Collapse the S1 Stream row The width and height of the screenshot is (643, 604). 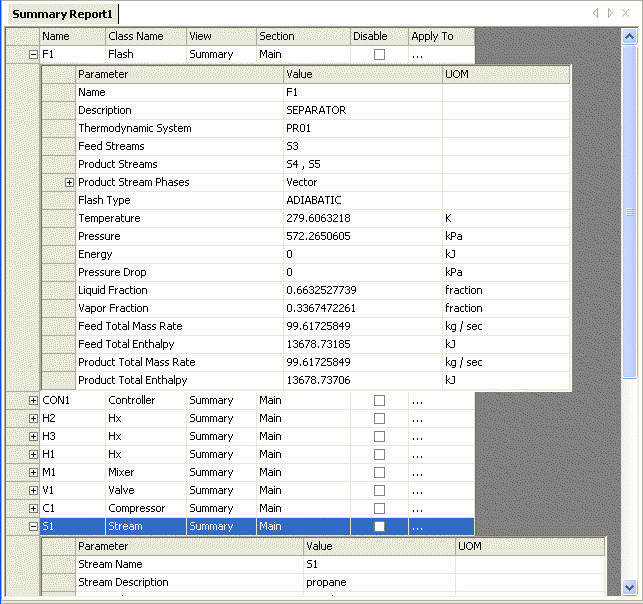(33, 527)
